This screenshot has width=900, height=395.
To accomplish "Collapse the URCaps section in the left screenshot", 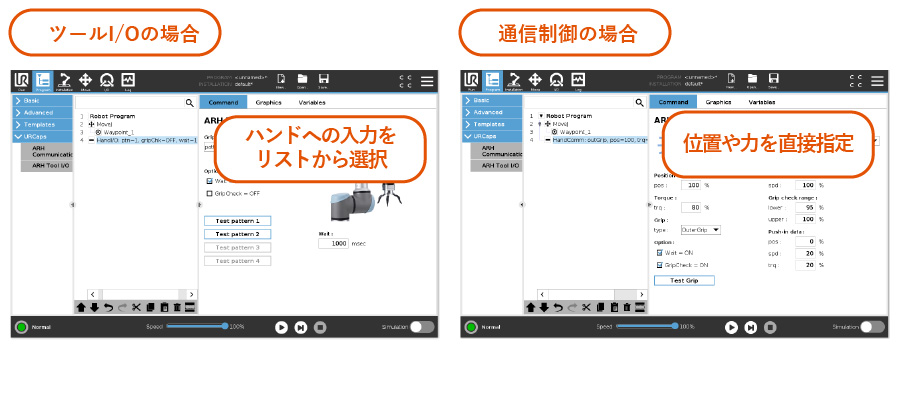I will [43, 137].
